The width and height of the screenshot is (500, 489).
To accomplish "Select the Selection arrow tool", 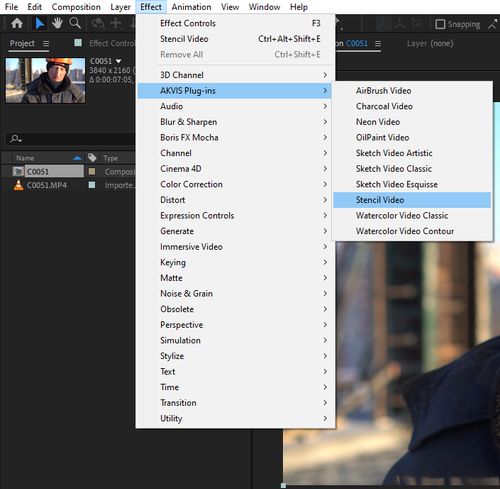I will tap(40, 24).
